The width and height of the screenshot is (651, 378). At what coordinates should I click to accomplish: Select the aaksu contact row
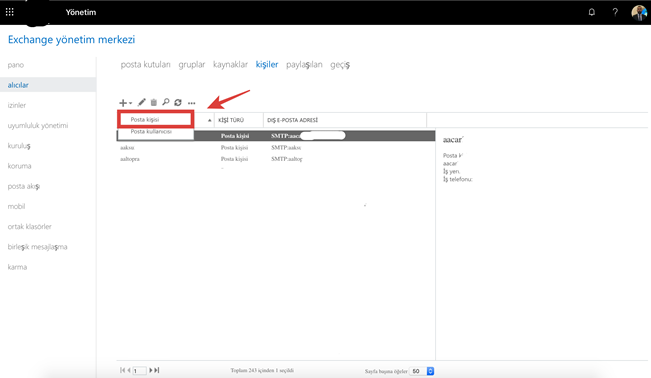tap(276, 147)
